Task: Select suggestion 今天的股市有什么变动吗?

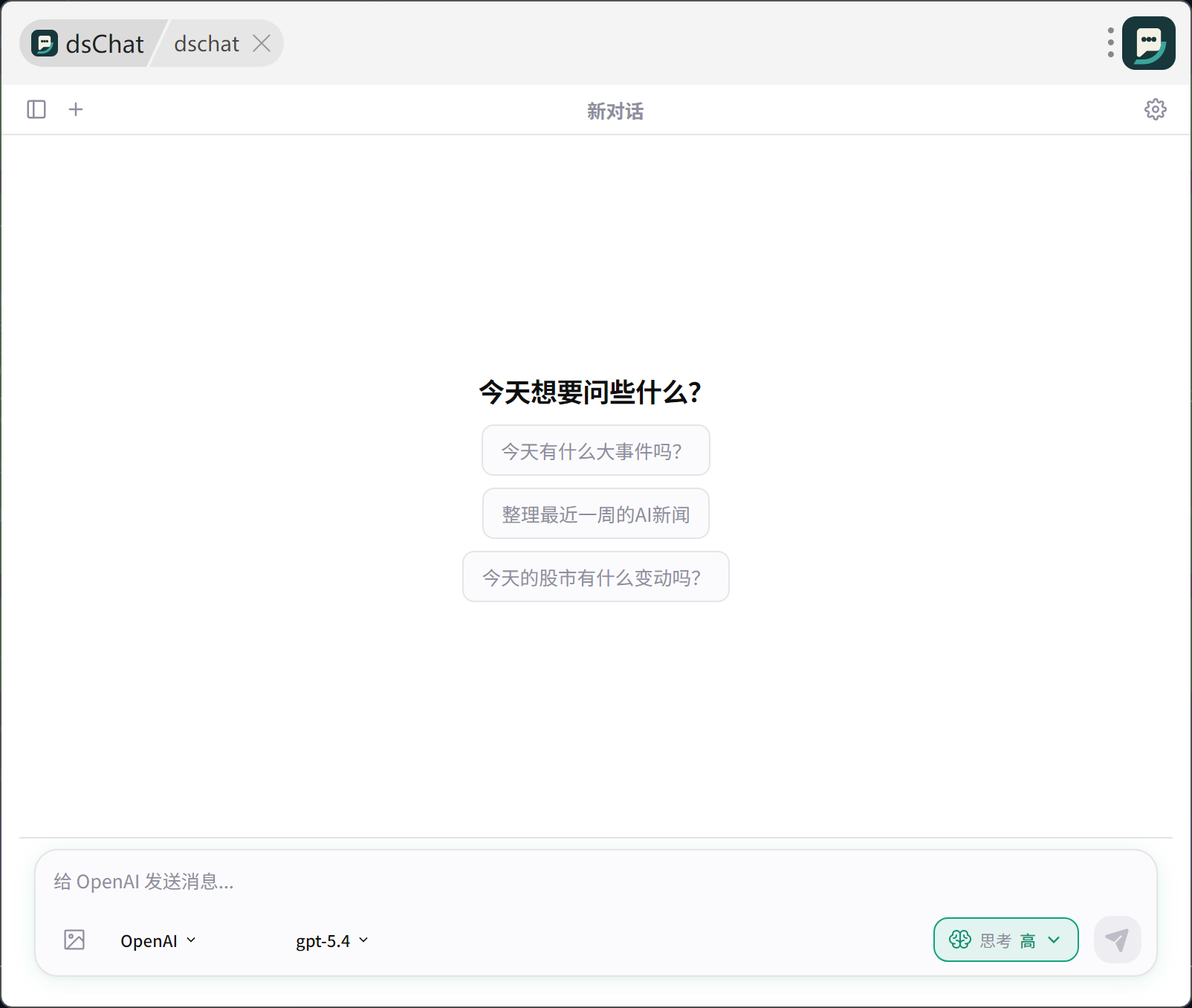Action: point(596,577)
